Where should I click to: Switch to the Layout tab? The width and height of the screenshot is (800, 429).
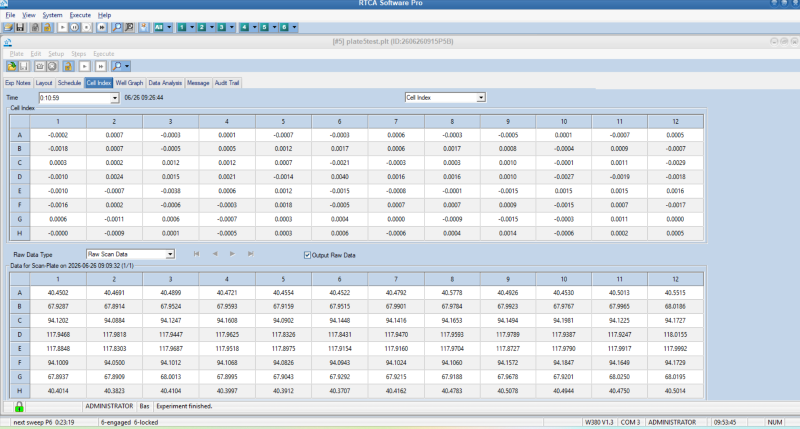[44, 83]
